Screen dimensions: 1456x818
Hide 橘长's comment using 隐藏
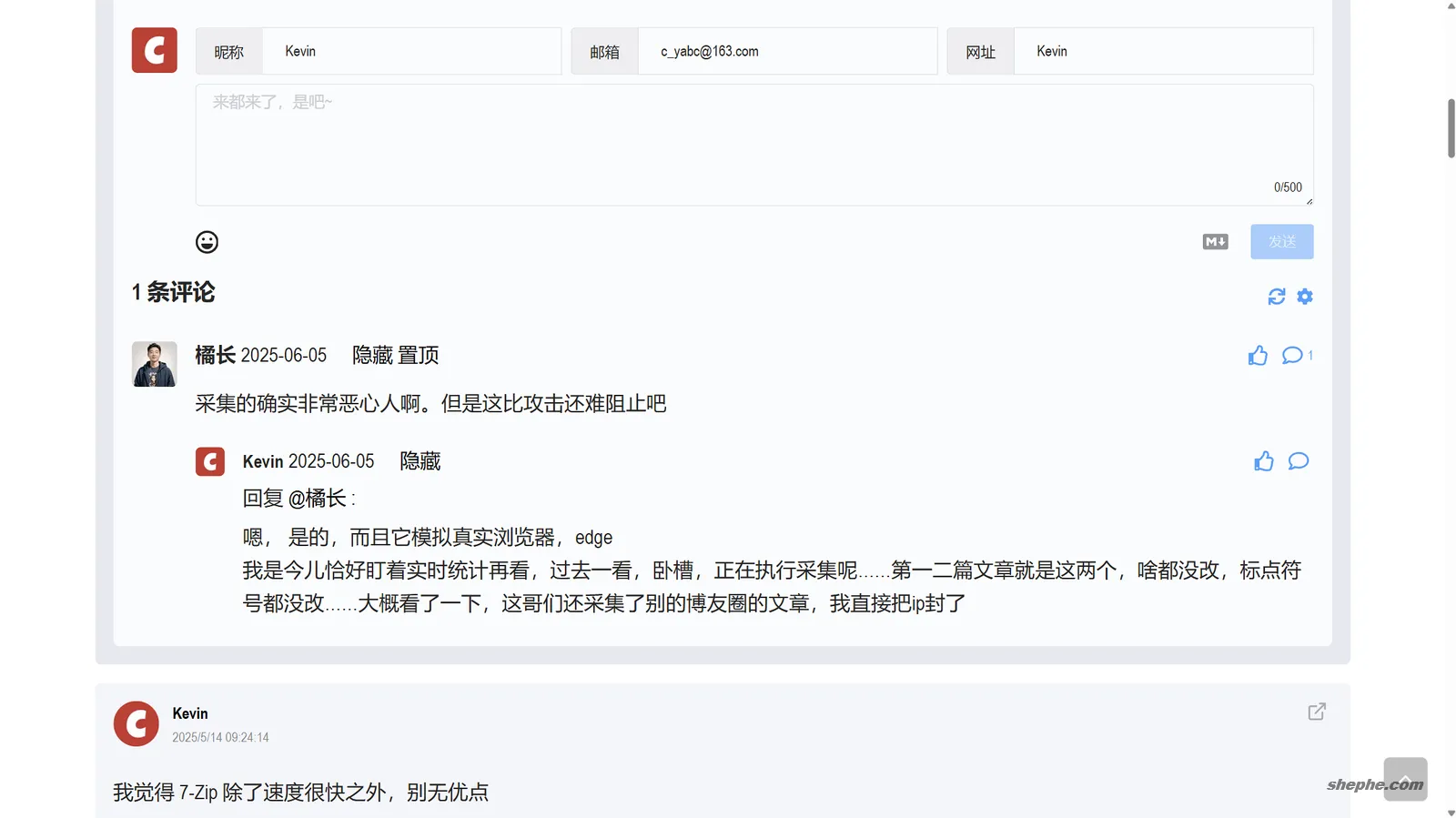click(372, 356)
